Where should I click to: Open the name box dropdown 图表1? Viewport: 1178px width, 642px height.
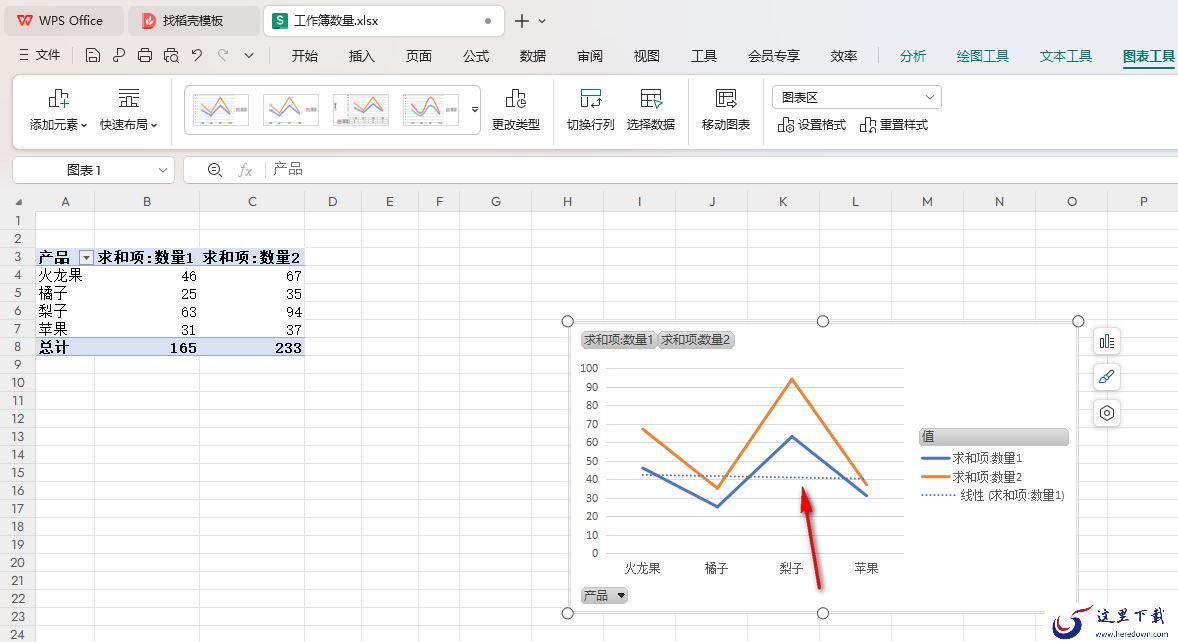pos(162,170)
